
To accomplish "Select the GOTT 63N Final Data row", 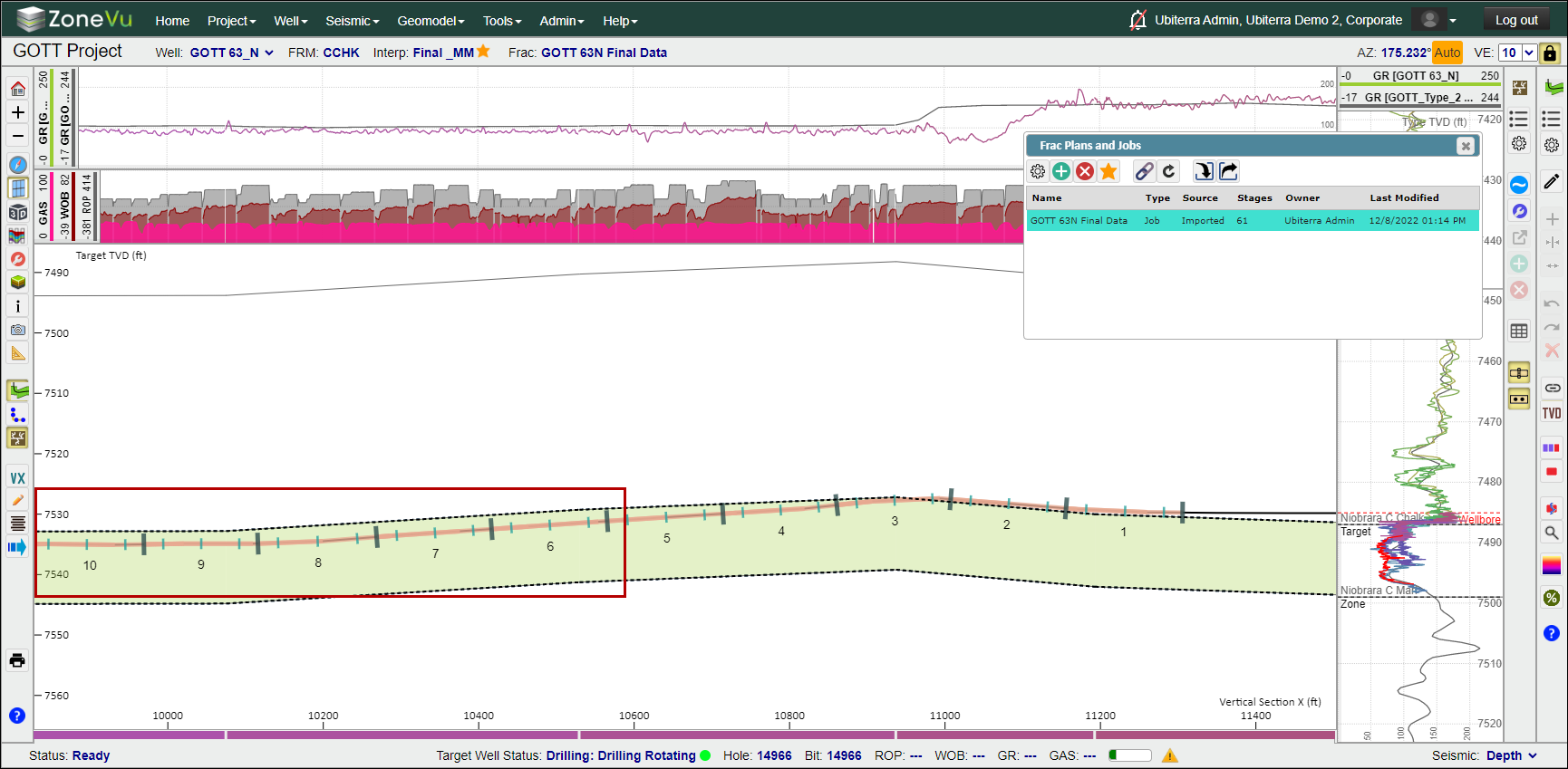I will pyautogui.click(x=1253, y=221).
